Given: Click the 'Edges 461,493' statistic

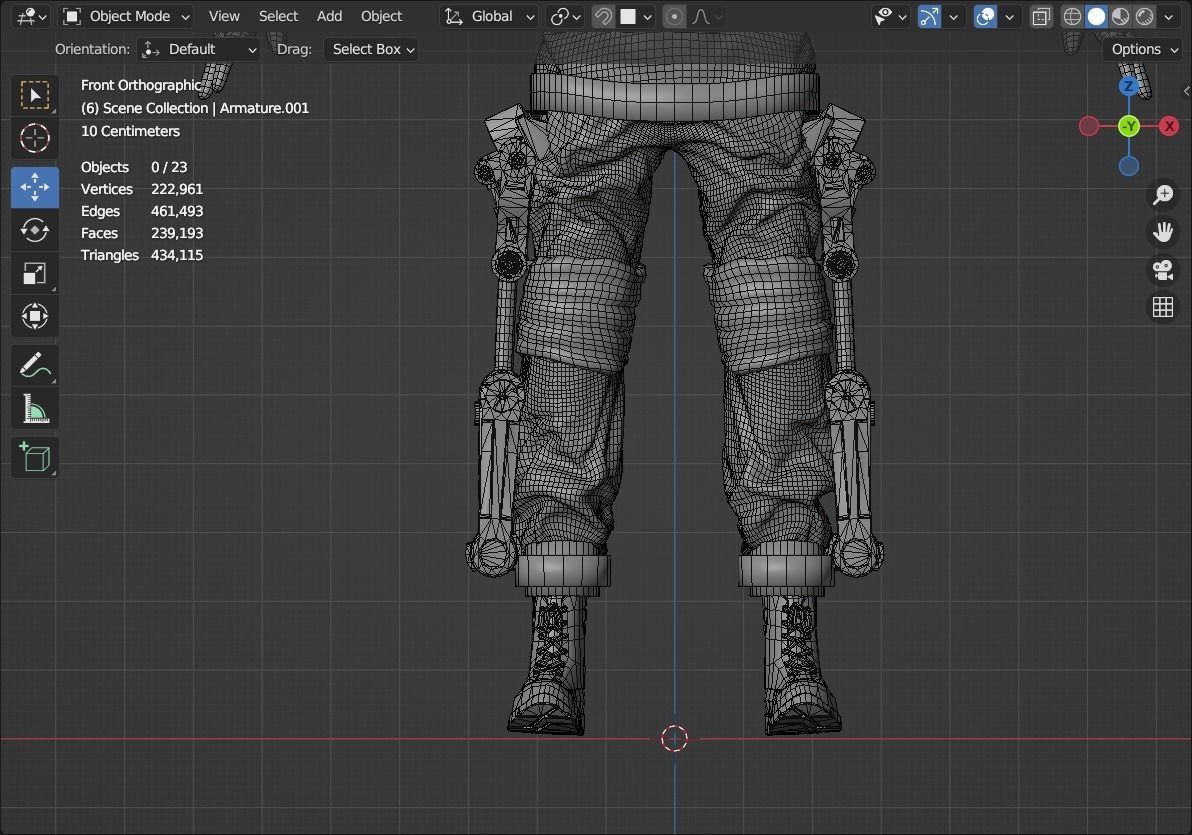Looking at the screenshot, I should point(142,211).
